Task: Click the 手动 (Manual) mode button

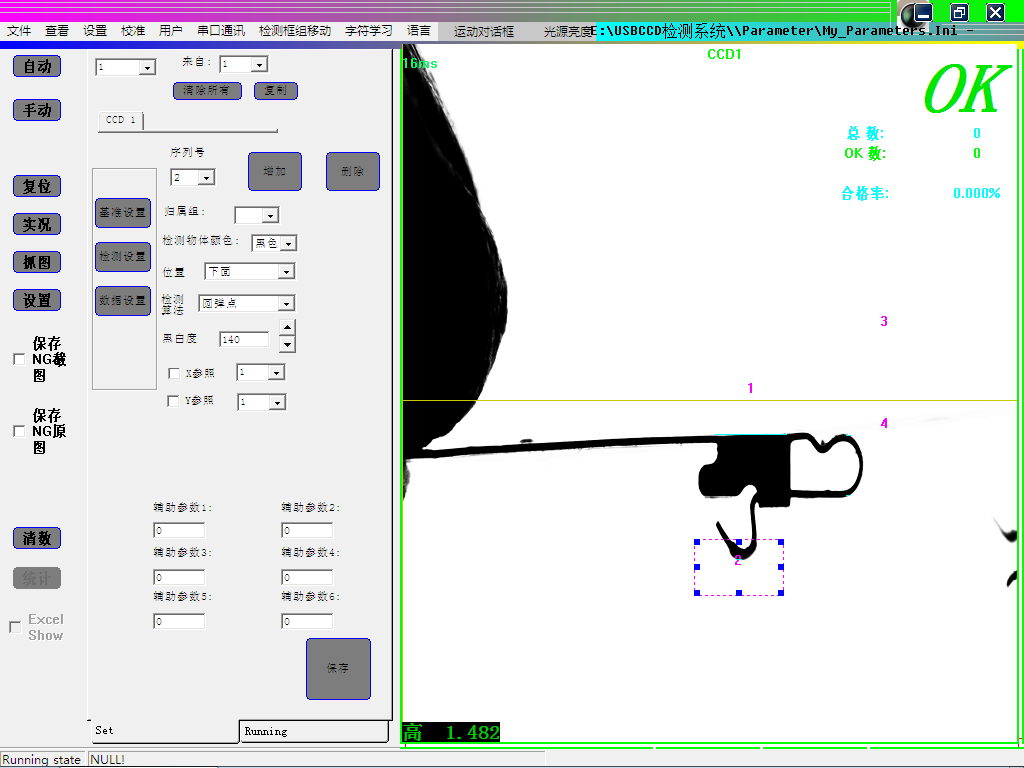Action: click(37, 110)
